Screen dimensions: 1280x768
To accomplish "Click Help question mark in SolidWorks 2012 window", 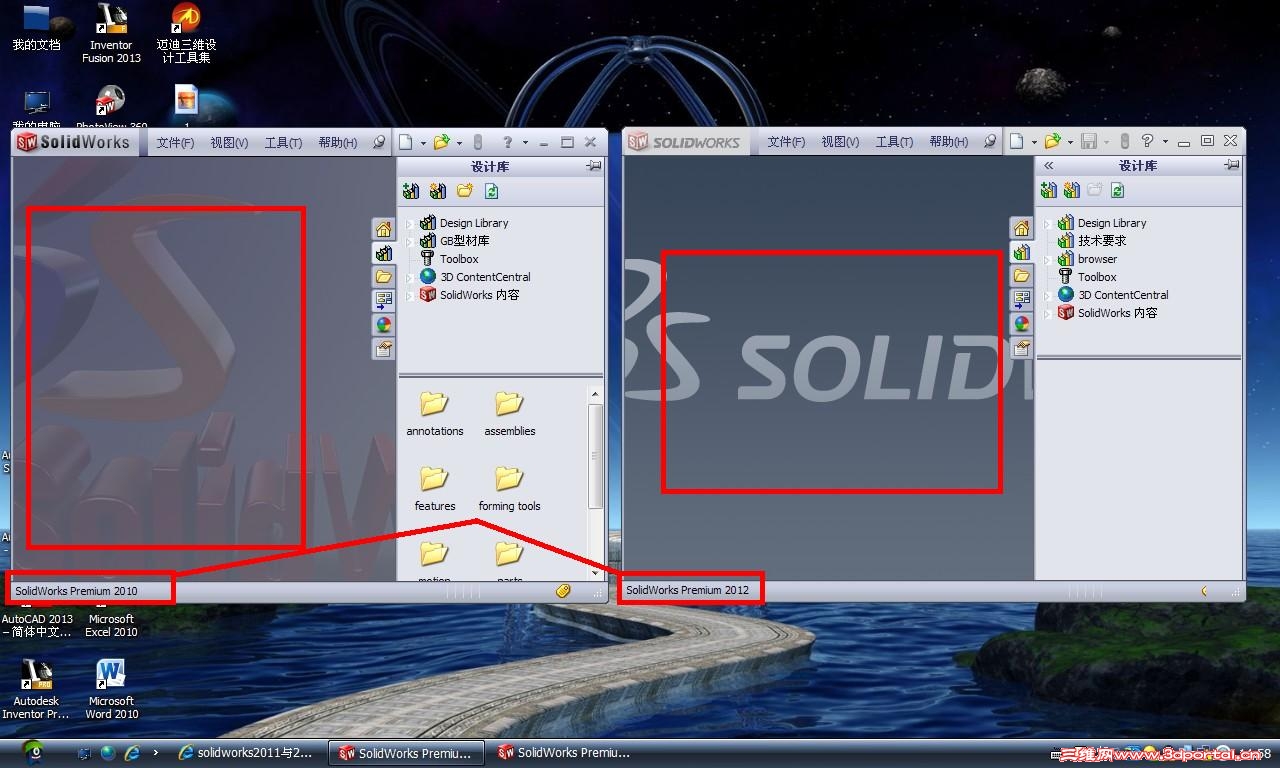I will pyautogui.click(x=1147, y=141).
